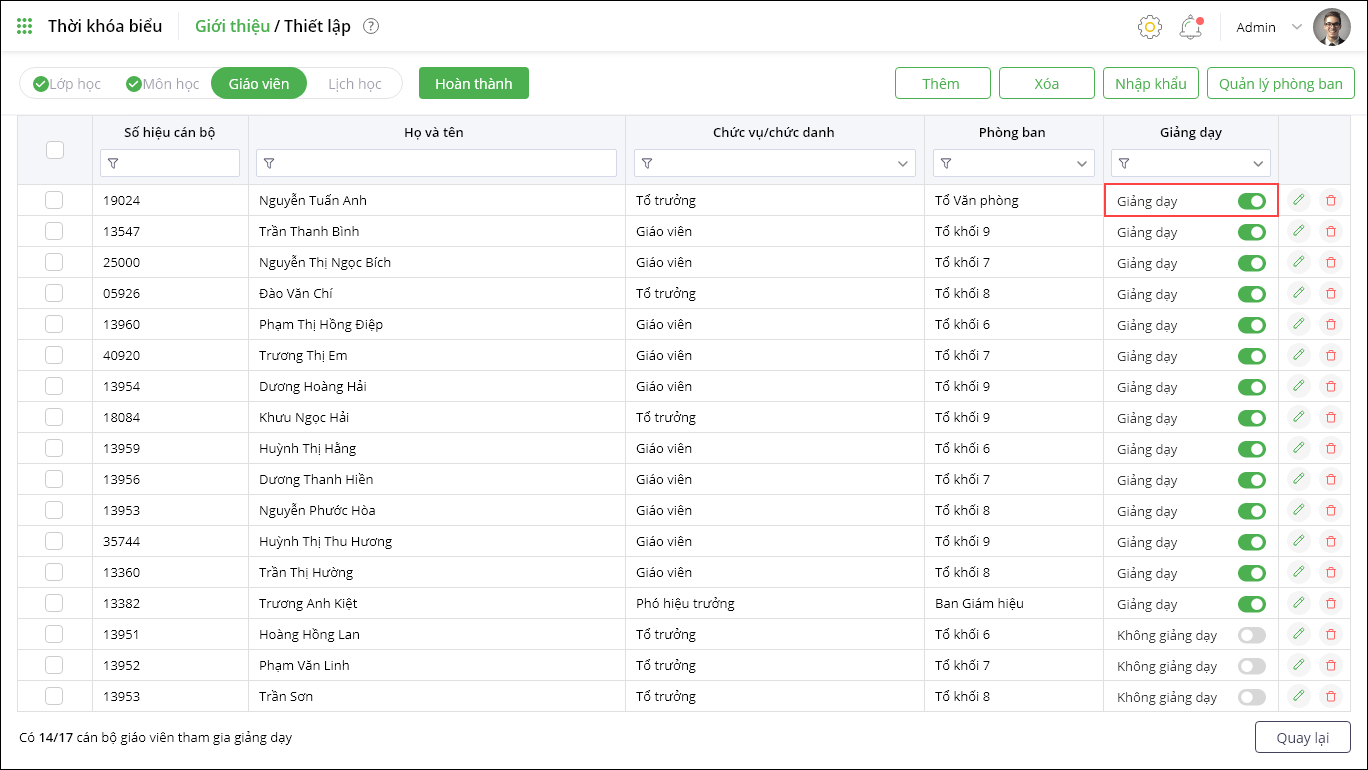Click the help question mark icon
Viewport: 1368px width, 770px height.
[371, 27]
